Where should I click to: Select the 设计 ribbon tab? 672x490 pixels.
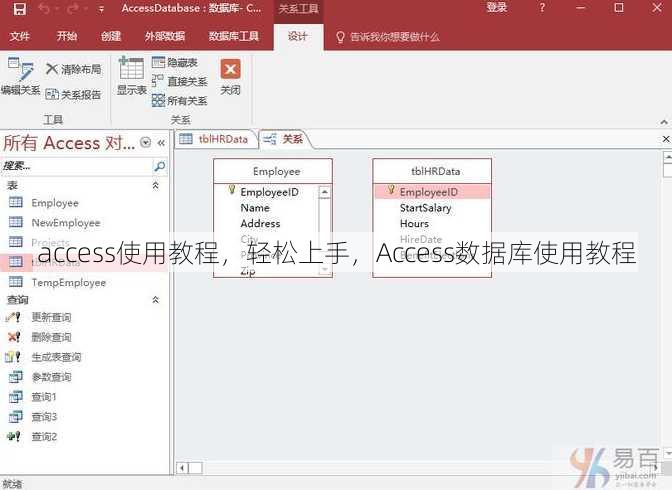[x=298, y=36]
